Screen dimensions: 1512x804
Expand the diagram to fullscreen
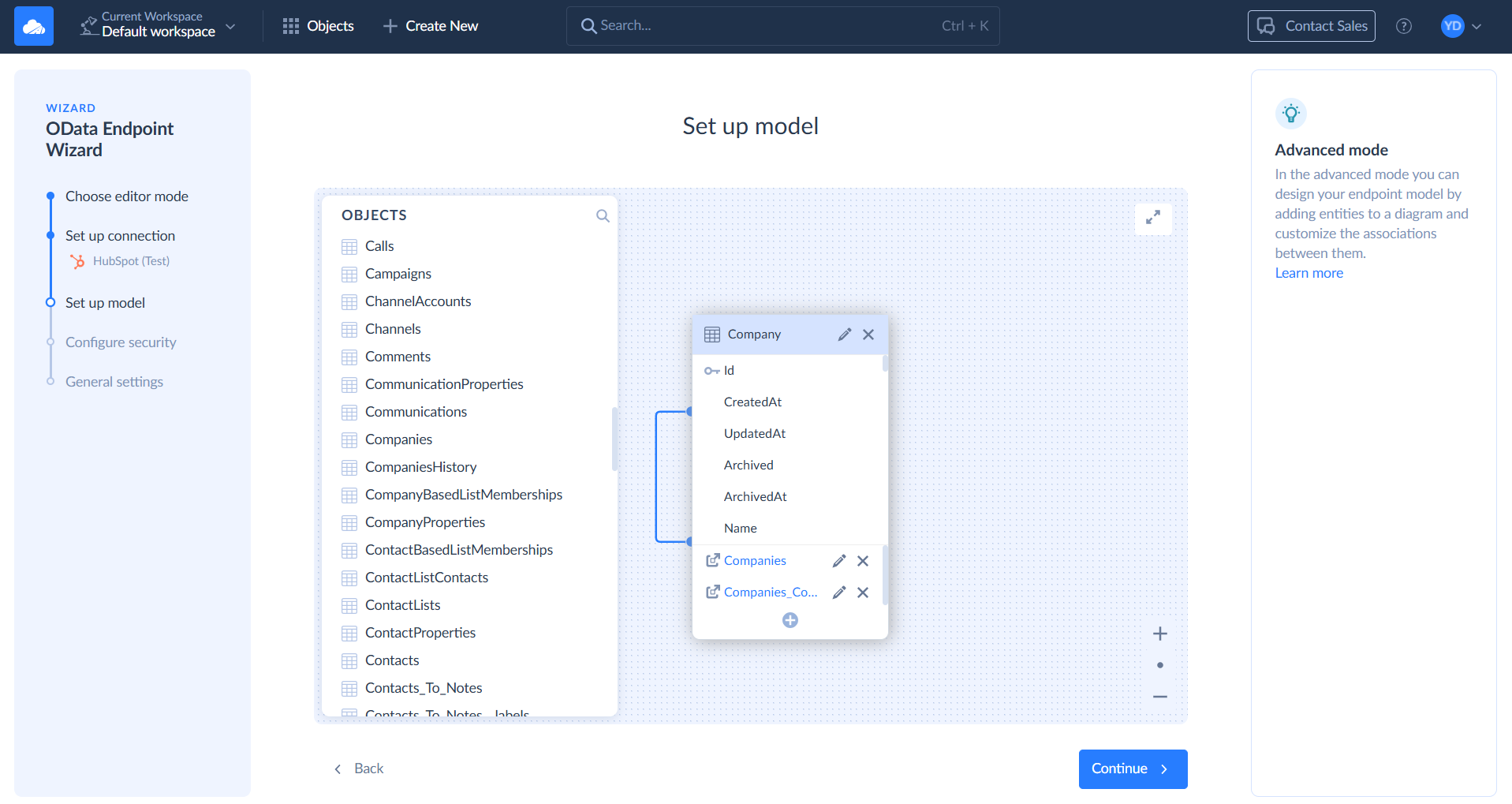[x=1153, y=219]
